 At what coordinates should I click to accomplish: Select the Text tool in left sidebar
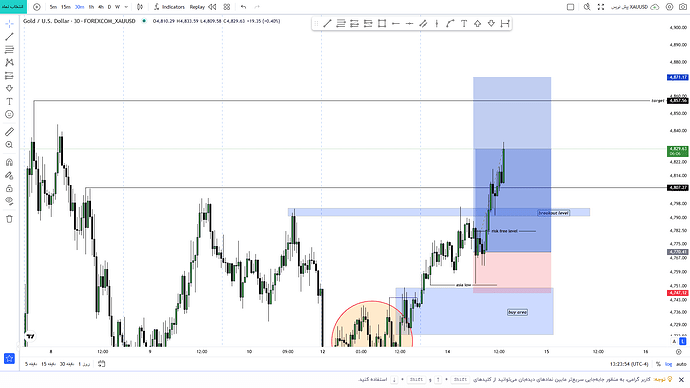9,102
